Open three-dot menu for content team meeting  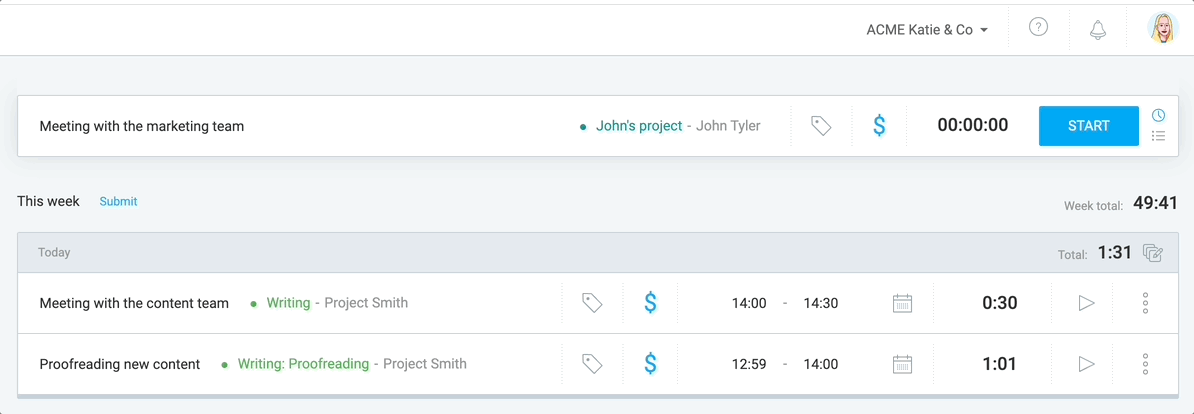1145,303
